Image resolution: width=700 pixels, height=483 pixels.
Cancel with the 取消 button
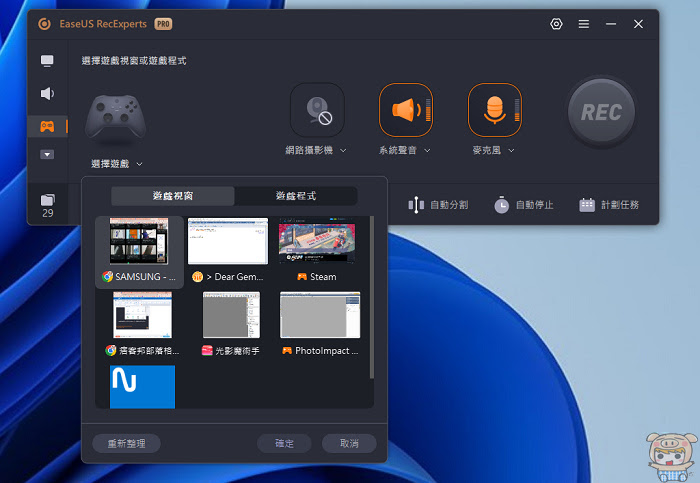[349, 443]
